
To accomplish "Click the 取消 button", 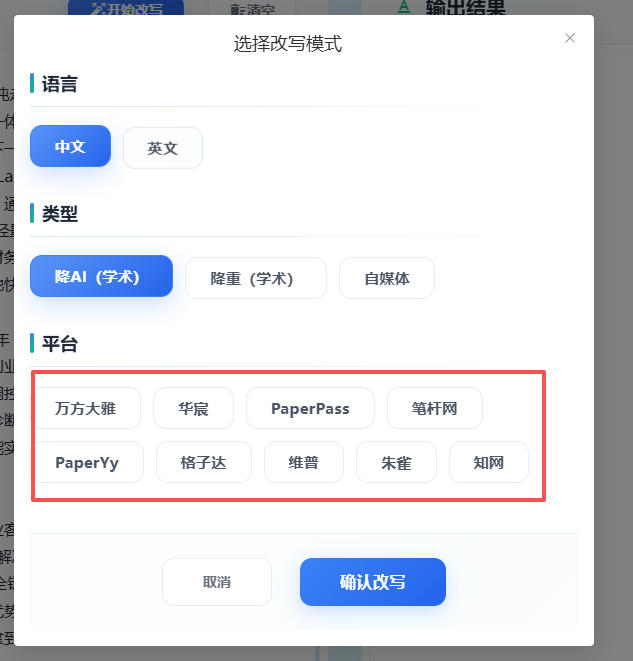I will coord(217,582).
